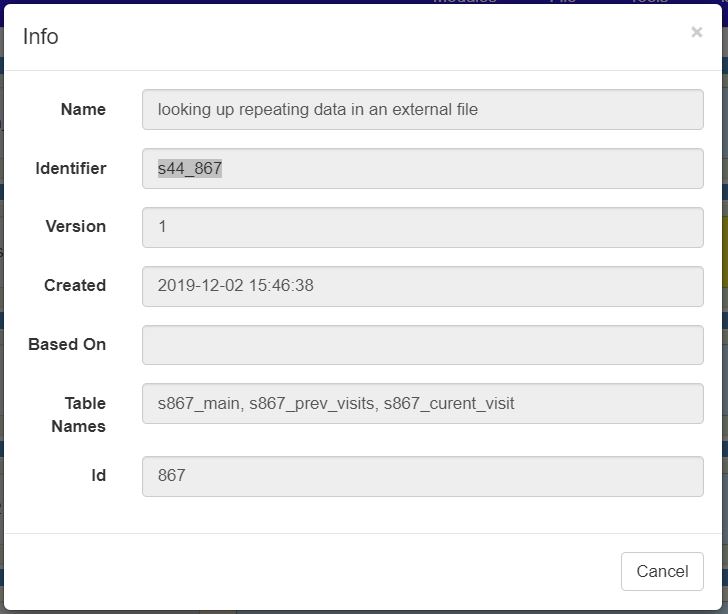Screen dimensions: 728x614
Task: Click the Info dialog title
Action: [x=41, y=37]
